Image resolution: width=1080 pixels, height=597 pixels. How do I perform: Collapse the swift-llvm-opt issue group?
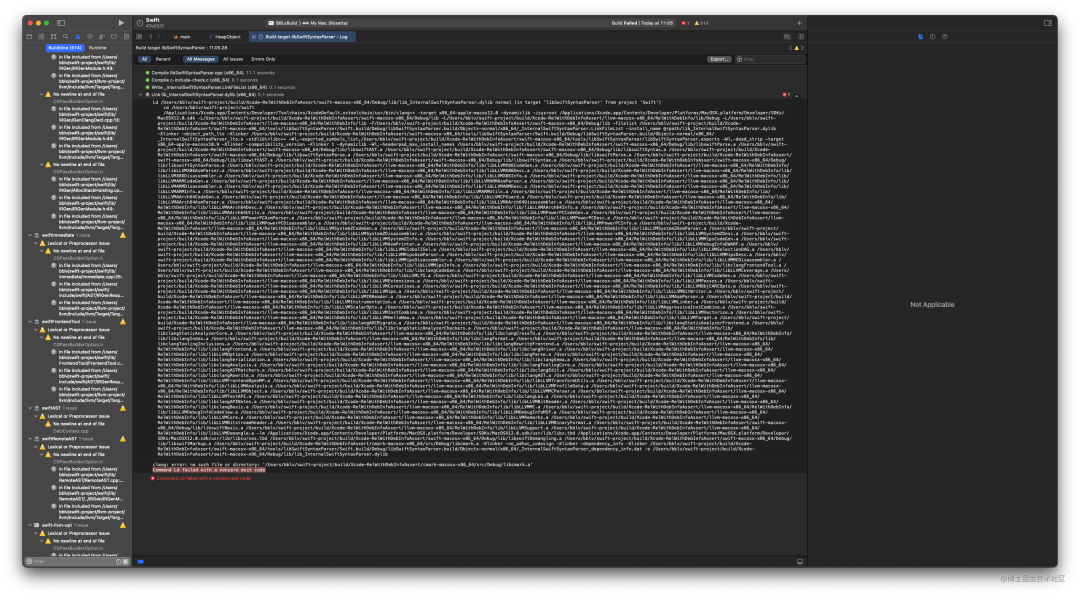pos(30,525)
